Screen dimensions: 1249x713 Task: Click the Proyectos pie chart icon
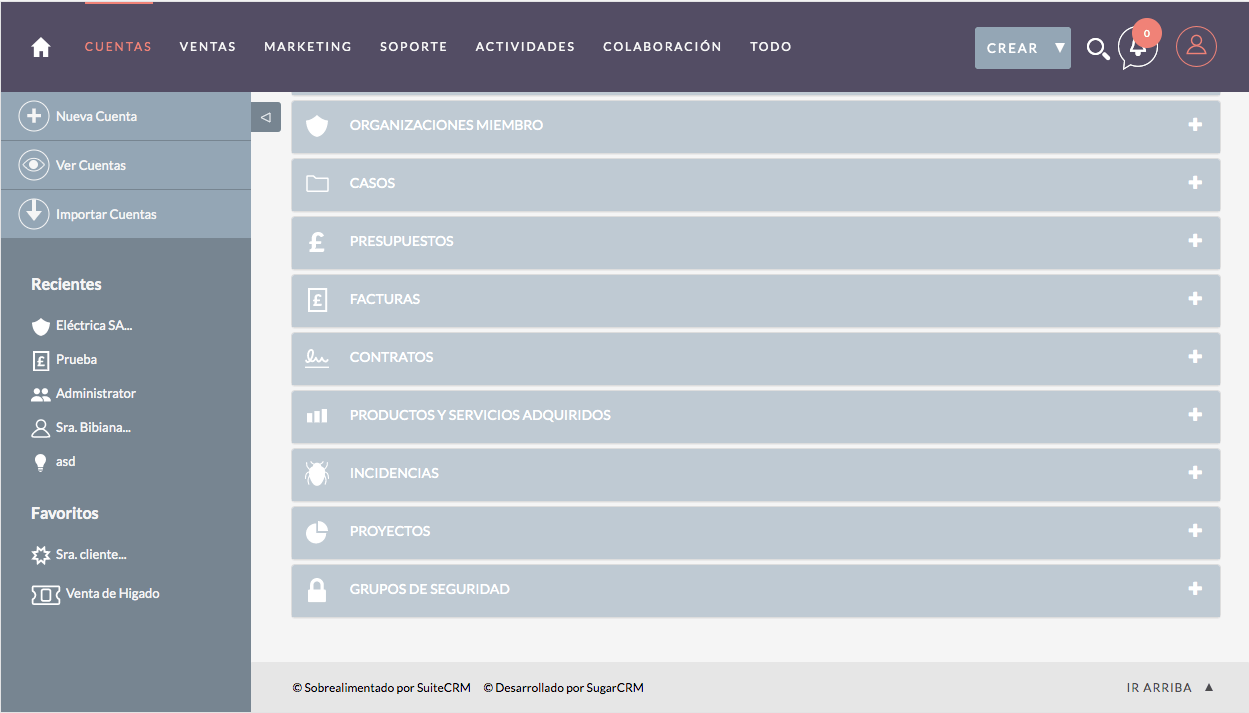(x=317, y=532)
